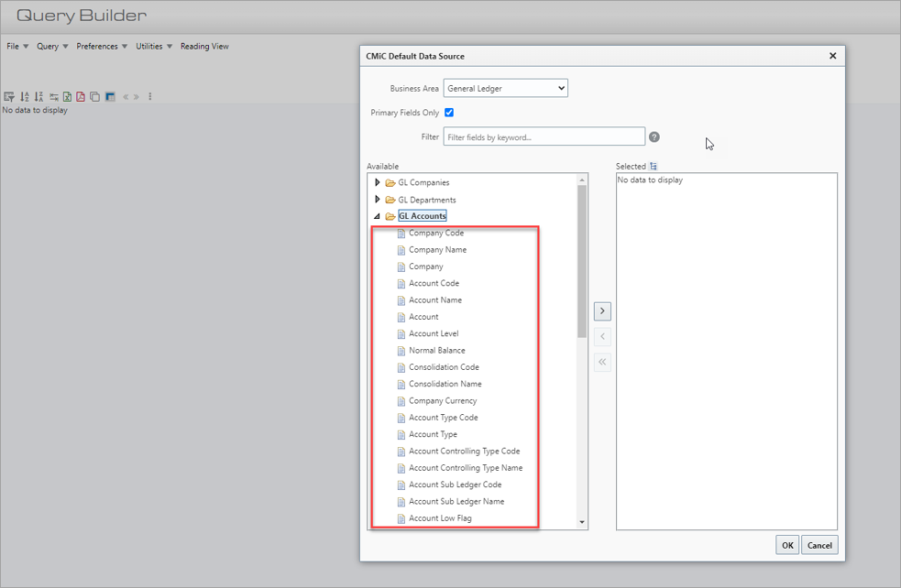The image size is (901, 588).
Task: Open the Utilities menu
Action: pyautogui.click(x=154, y=46)
